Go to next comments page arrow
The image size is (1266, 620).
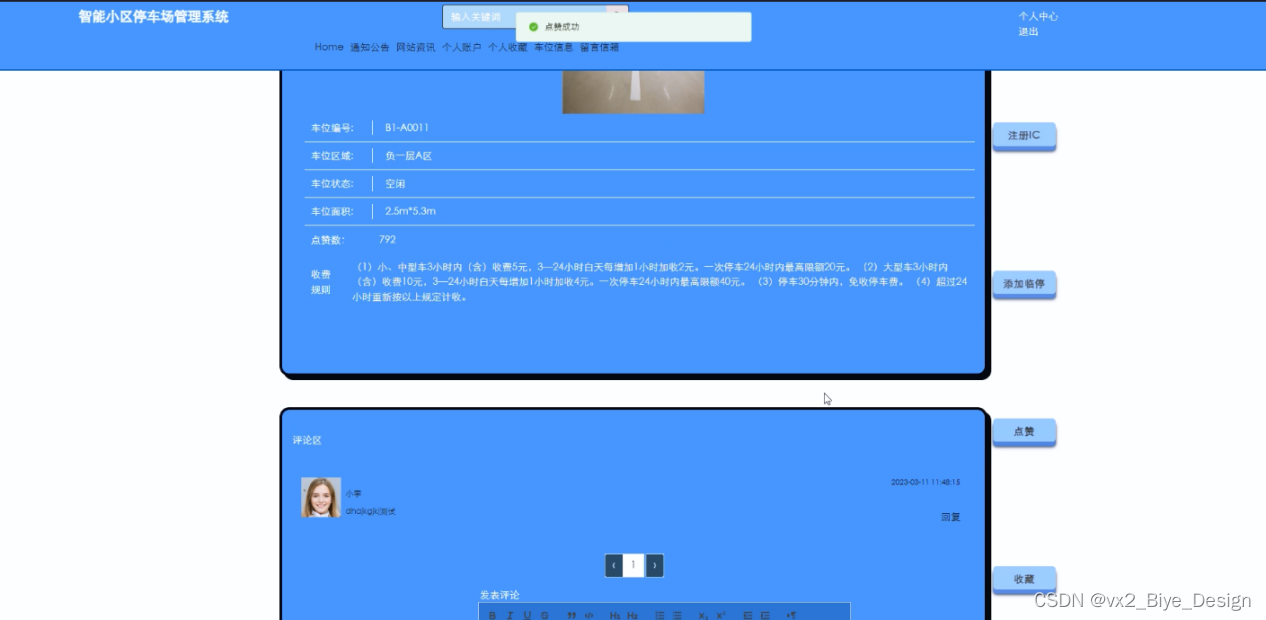tap(654, 565)
